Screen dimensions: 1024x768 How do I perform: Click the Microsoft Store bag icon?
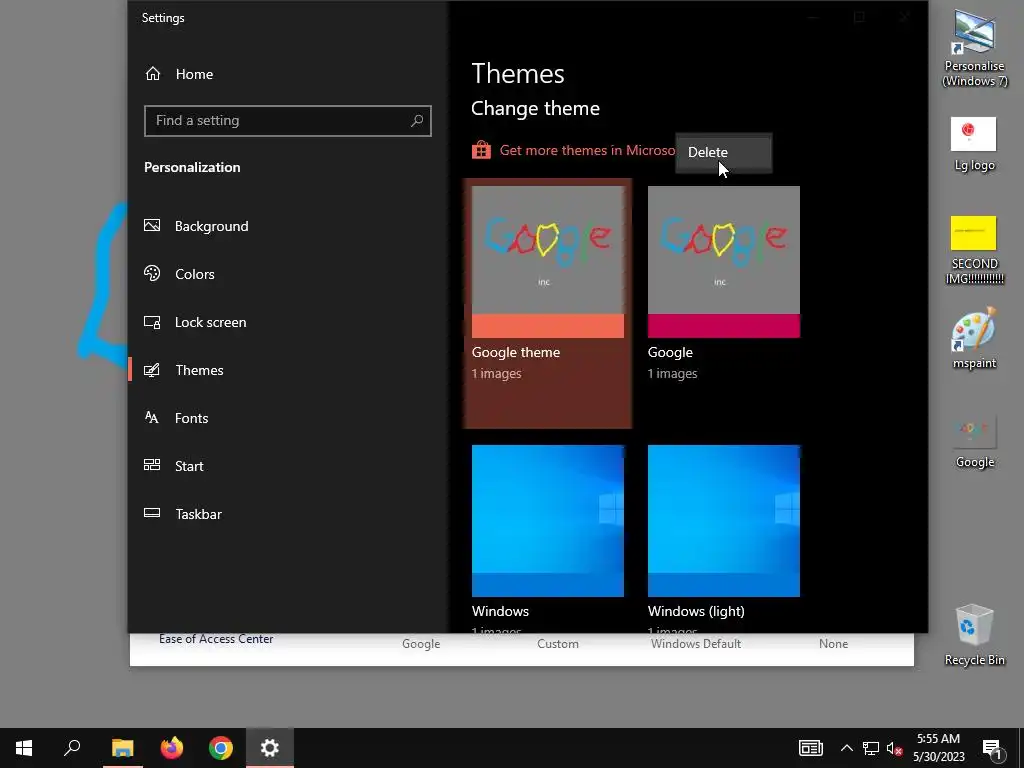point(481,150)
